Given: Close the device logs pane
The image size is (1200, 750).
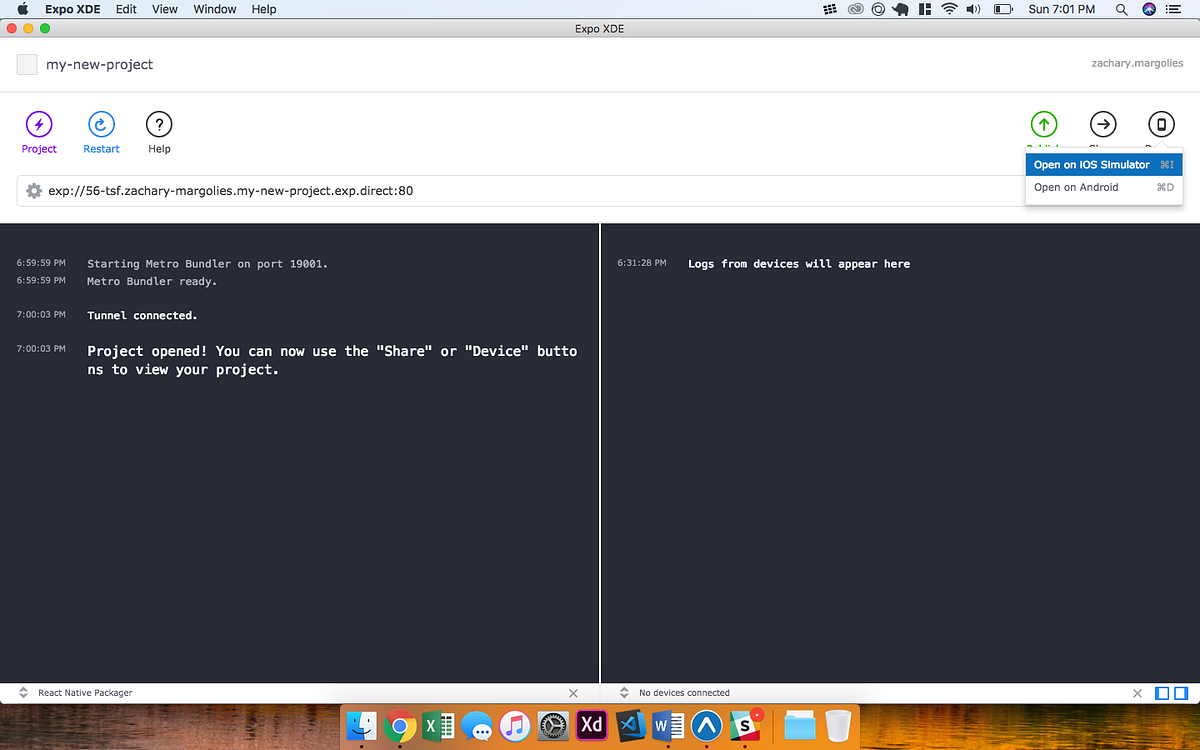Looking at the screenshot, I should click(x=1137, y=693).
